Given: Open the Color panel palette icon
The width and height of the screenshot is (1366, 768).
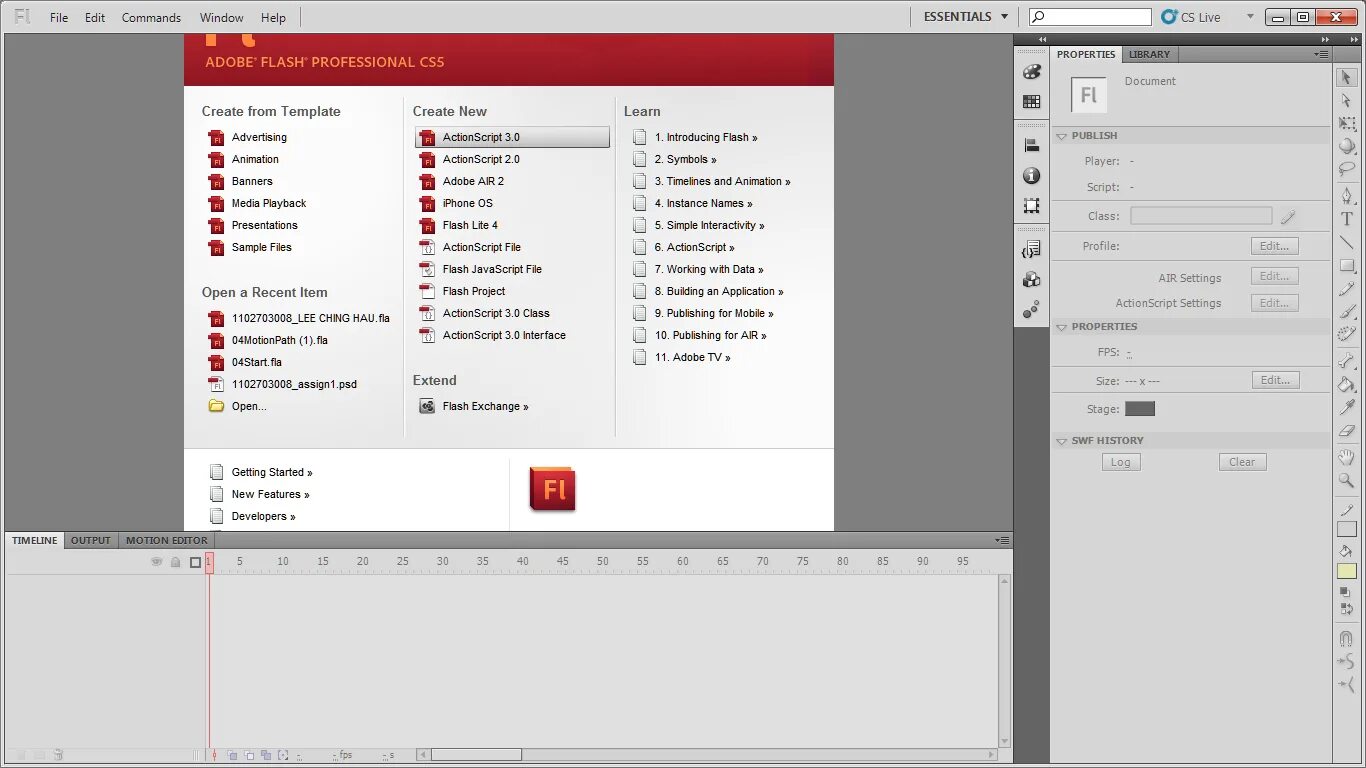Looking at the screenshot, I should click(x=1032, y=72).
